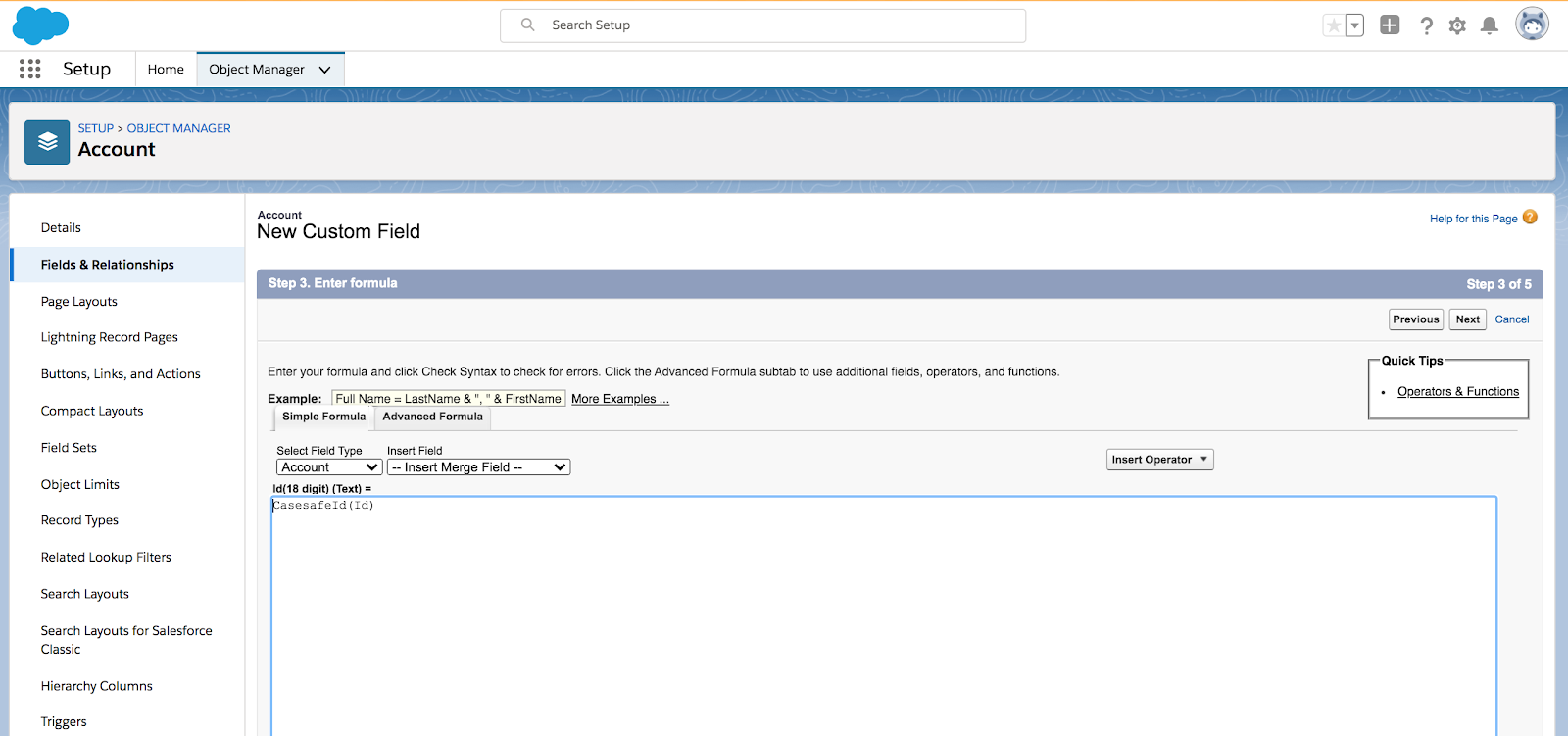Viewport: 1568px width, 736px height.
Task: Open the Insert Merge Field dropdown
Action: [x=479, y=467]
